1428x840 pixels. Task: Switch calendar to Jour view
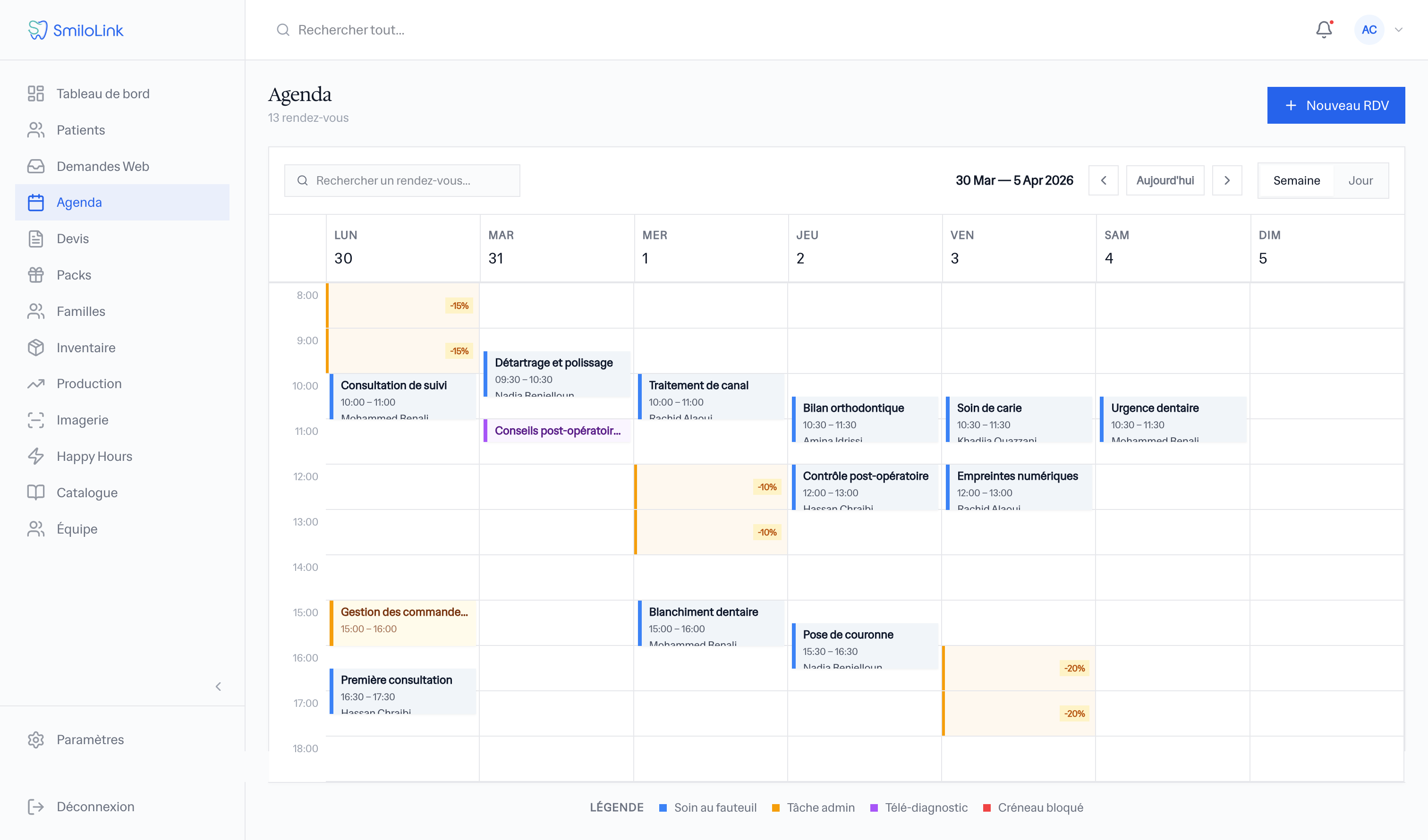[1360, 180]
